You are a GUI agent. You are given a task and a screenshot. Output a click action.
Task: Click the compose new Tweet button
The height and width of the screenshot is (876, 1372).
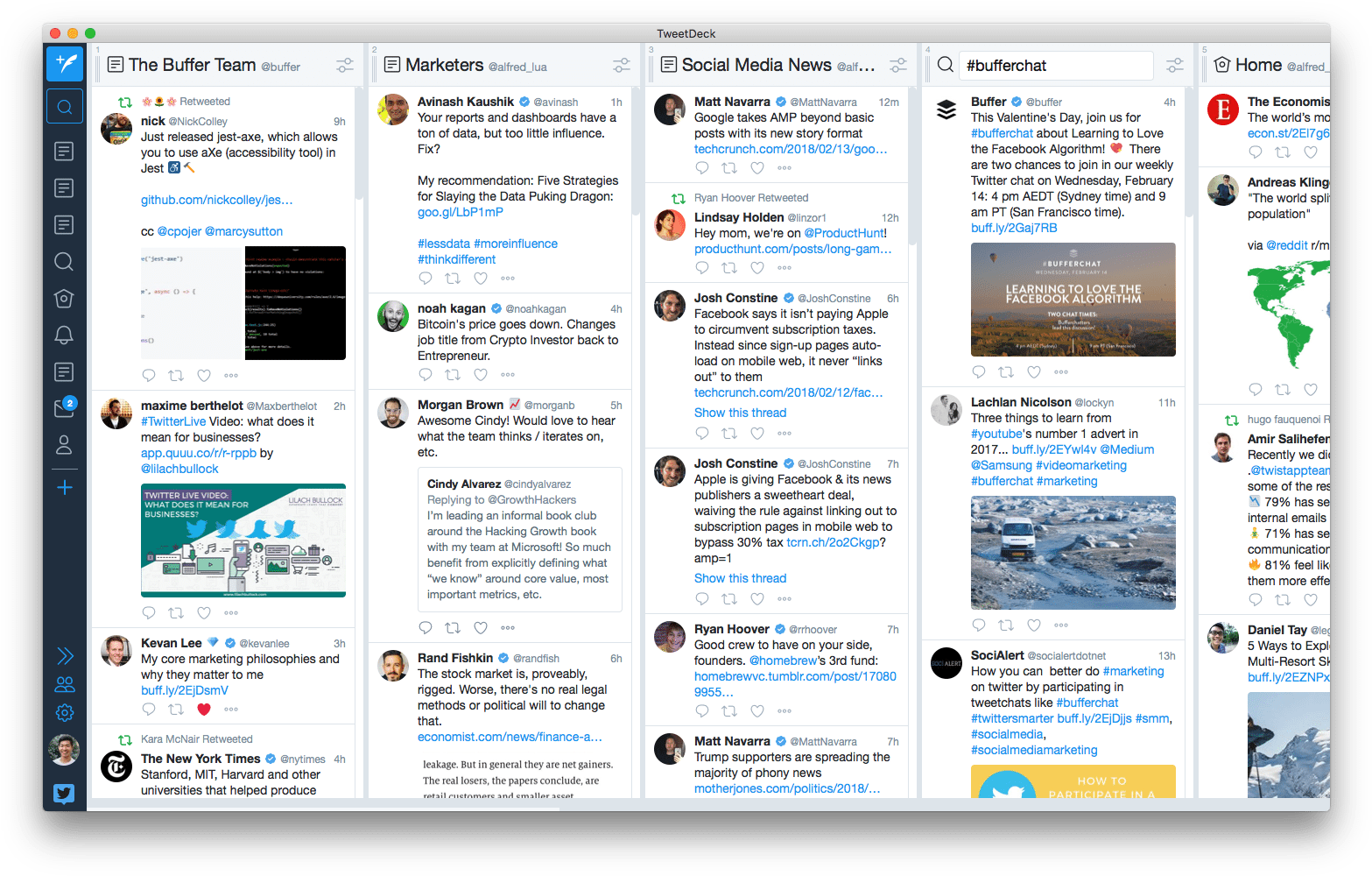(65, 64)
